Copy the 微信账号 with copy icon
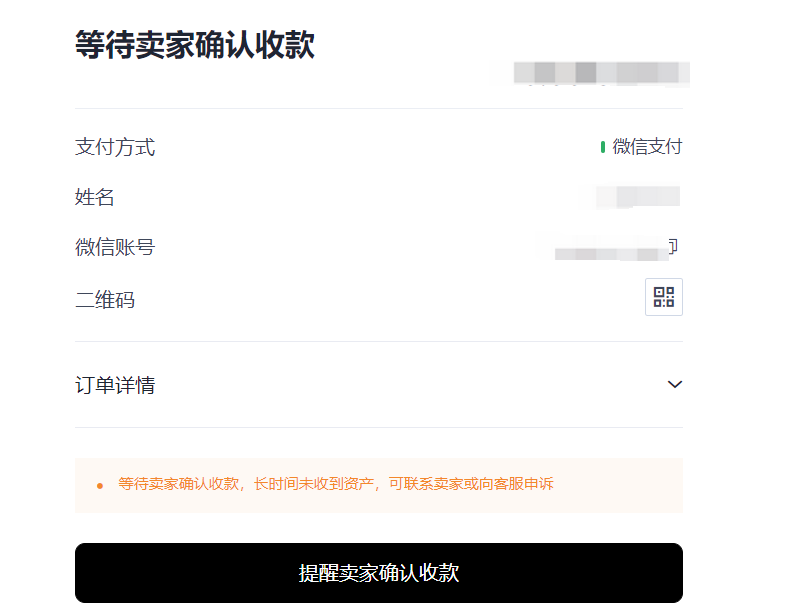This screenshot has height=616, width=788. coord(674,246)
